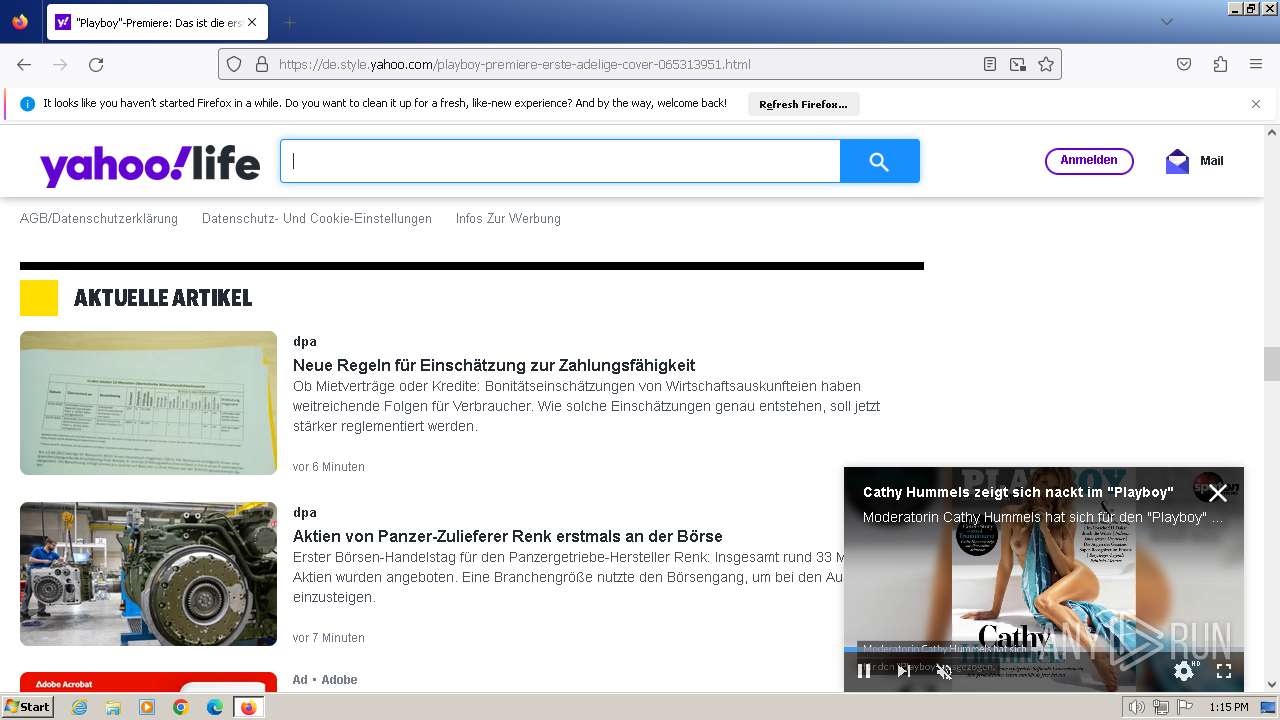The height and width of the screenshot is (720, 1280).
Task: Expand the list all tabs chevron
Action: click(x=1166, y=22)
